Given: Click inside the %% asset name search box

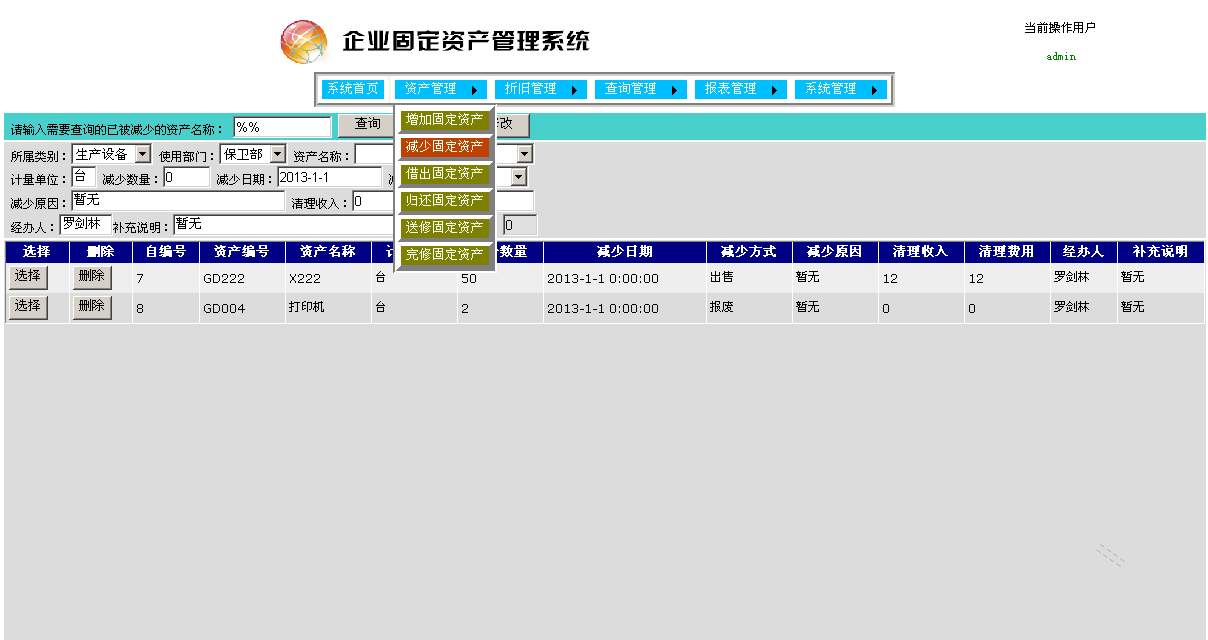Looking at the screenshot, I should coord(283,125).
